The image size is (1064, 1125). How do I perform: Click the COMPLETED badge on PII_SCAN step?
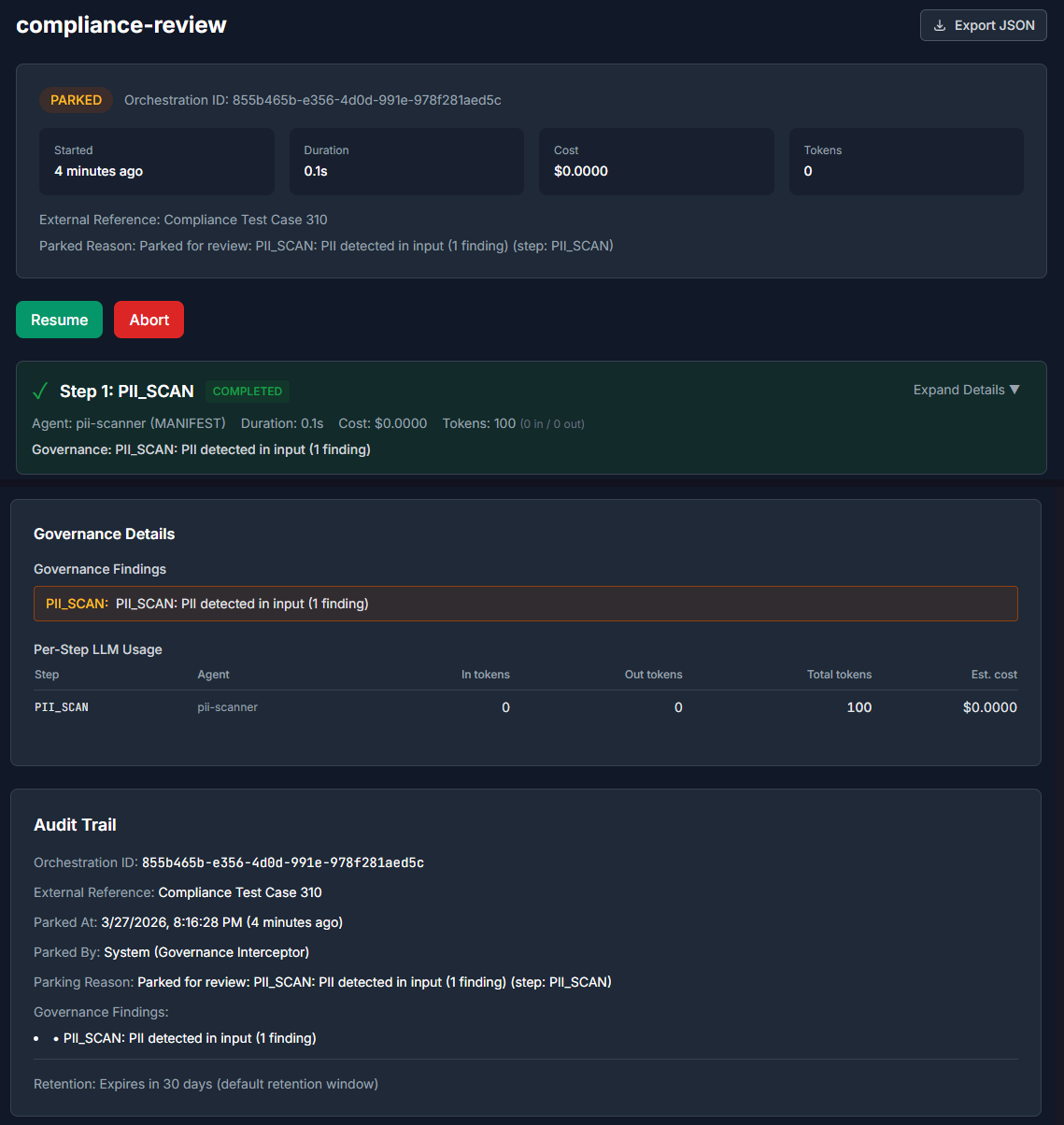click(247, 391)
